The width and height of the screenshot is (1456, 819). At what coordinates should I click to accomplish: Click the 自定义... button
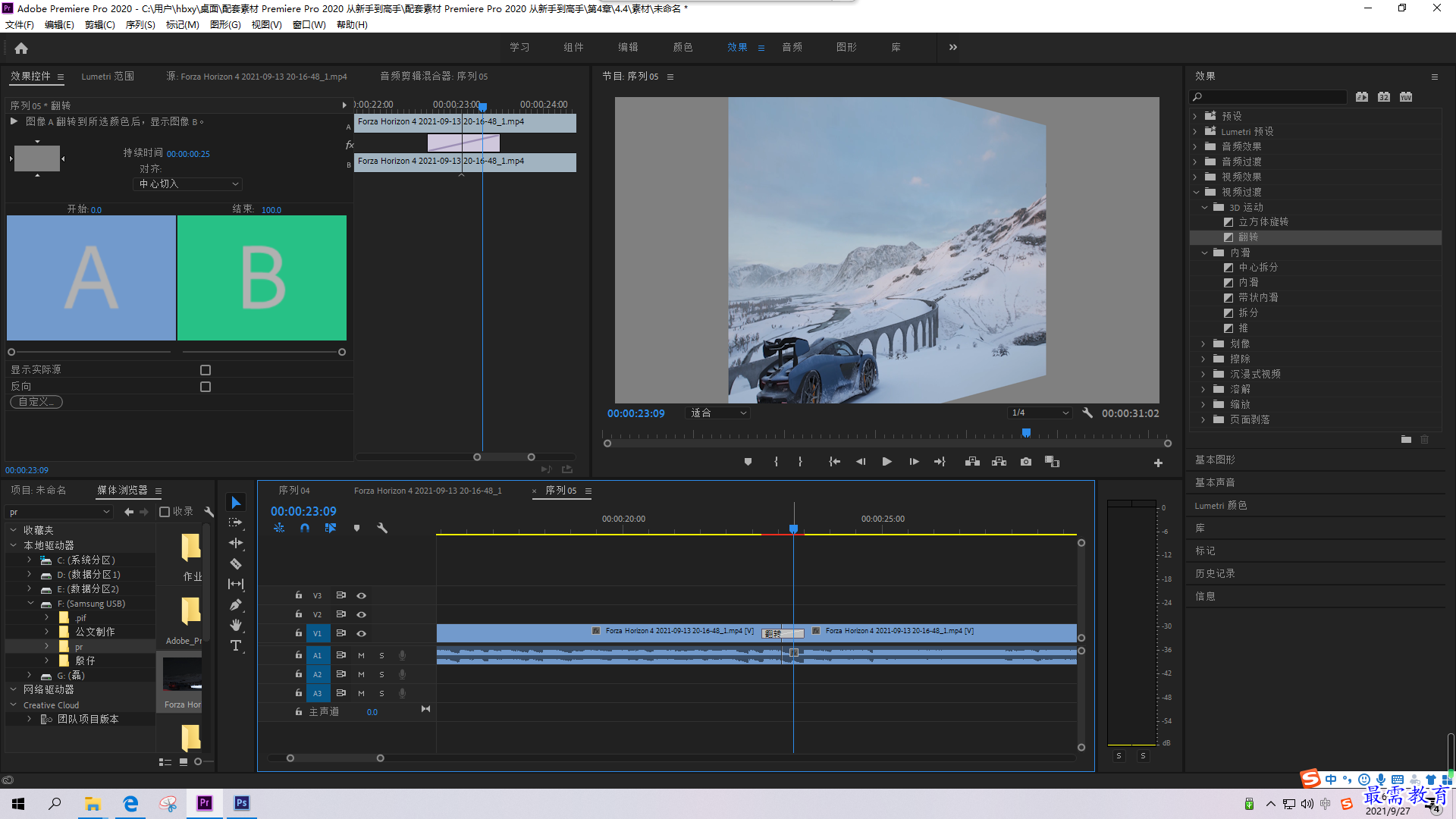pos(36,402)
